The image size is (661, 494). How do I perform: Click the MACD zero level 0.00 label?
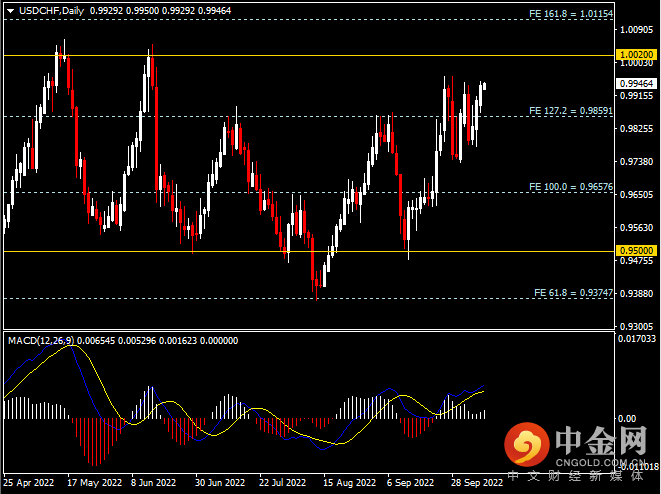[x=627, y=419]
